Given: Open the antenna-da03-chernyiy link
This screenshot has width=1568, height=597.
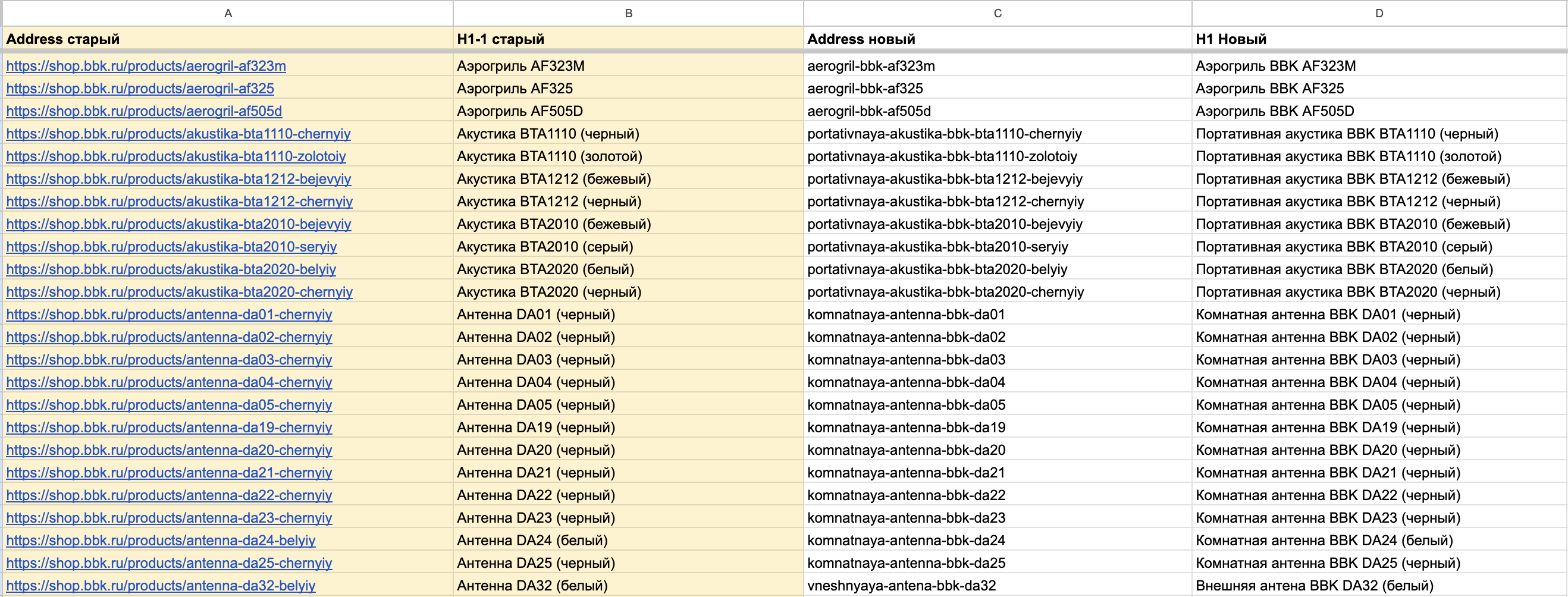Looking at the screenshot, I should [169, 359].
